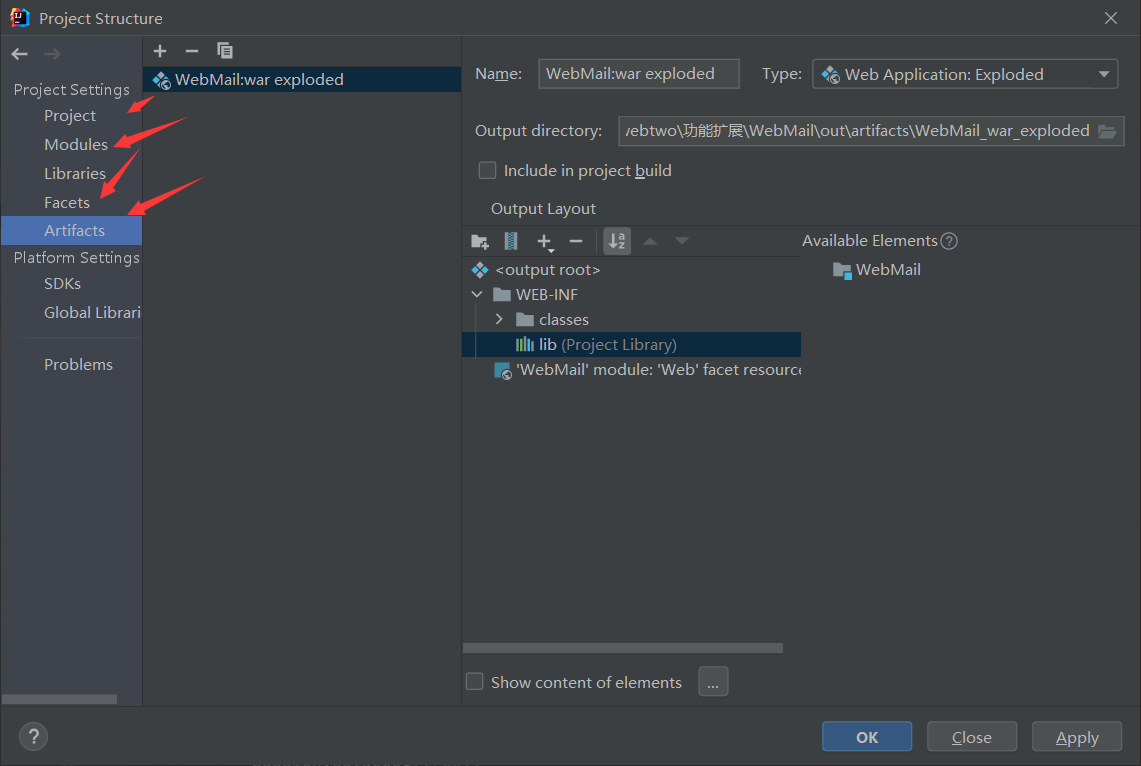
Task: Go forward with the right arrow
Action: [x=52, y=54]
